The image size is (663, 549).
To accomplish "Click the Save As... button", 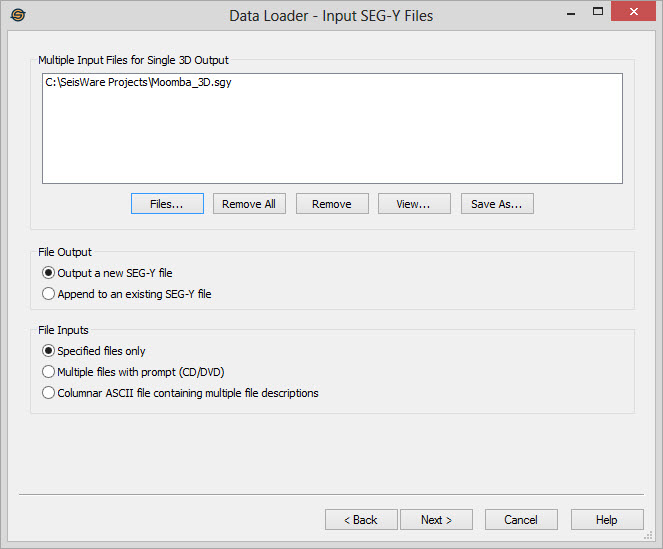I will coord(497,204).
